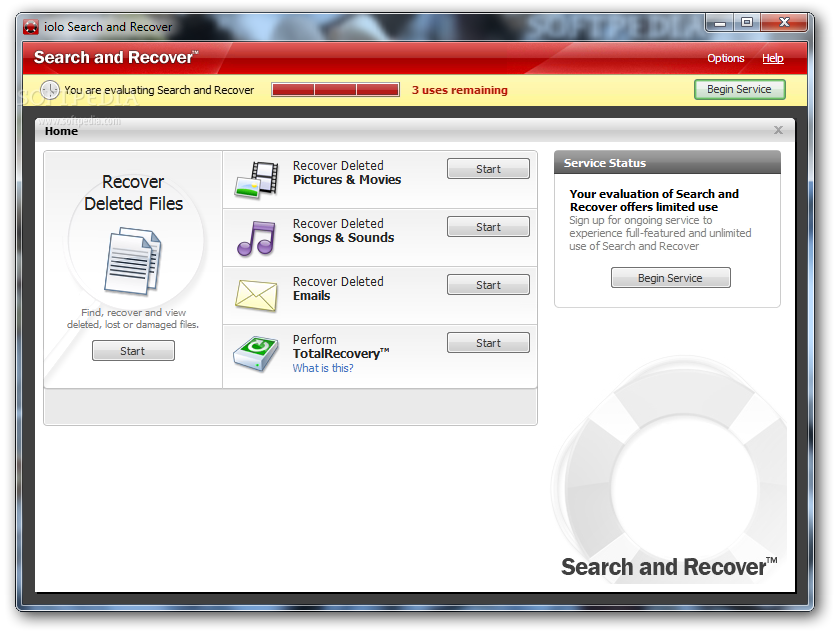Click the red uses-remaining progress bar
This screenshot has height=632, width=835.
[x=335, y=89]
